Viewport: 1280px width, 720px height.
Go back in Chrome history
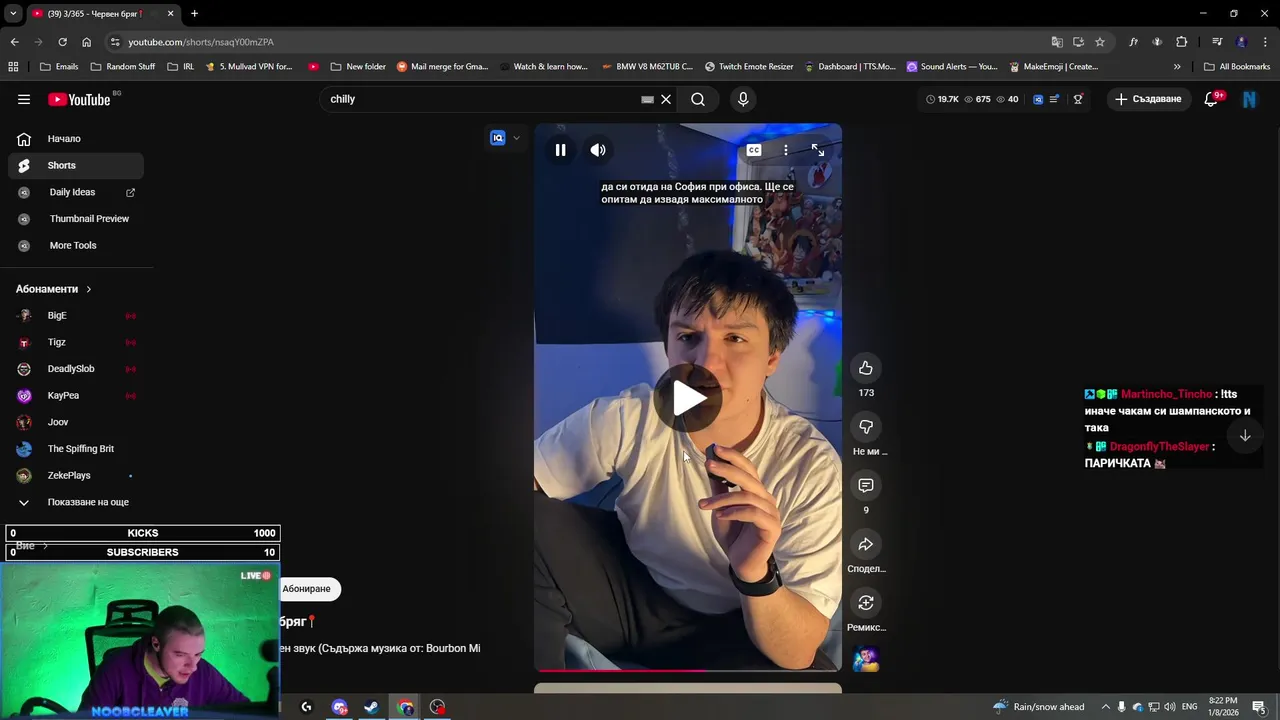click(14, 42)
